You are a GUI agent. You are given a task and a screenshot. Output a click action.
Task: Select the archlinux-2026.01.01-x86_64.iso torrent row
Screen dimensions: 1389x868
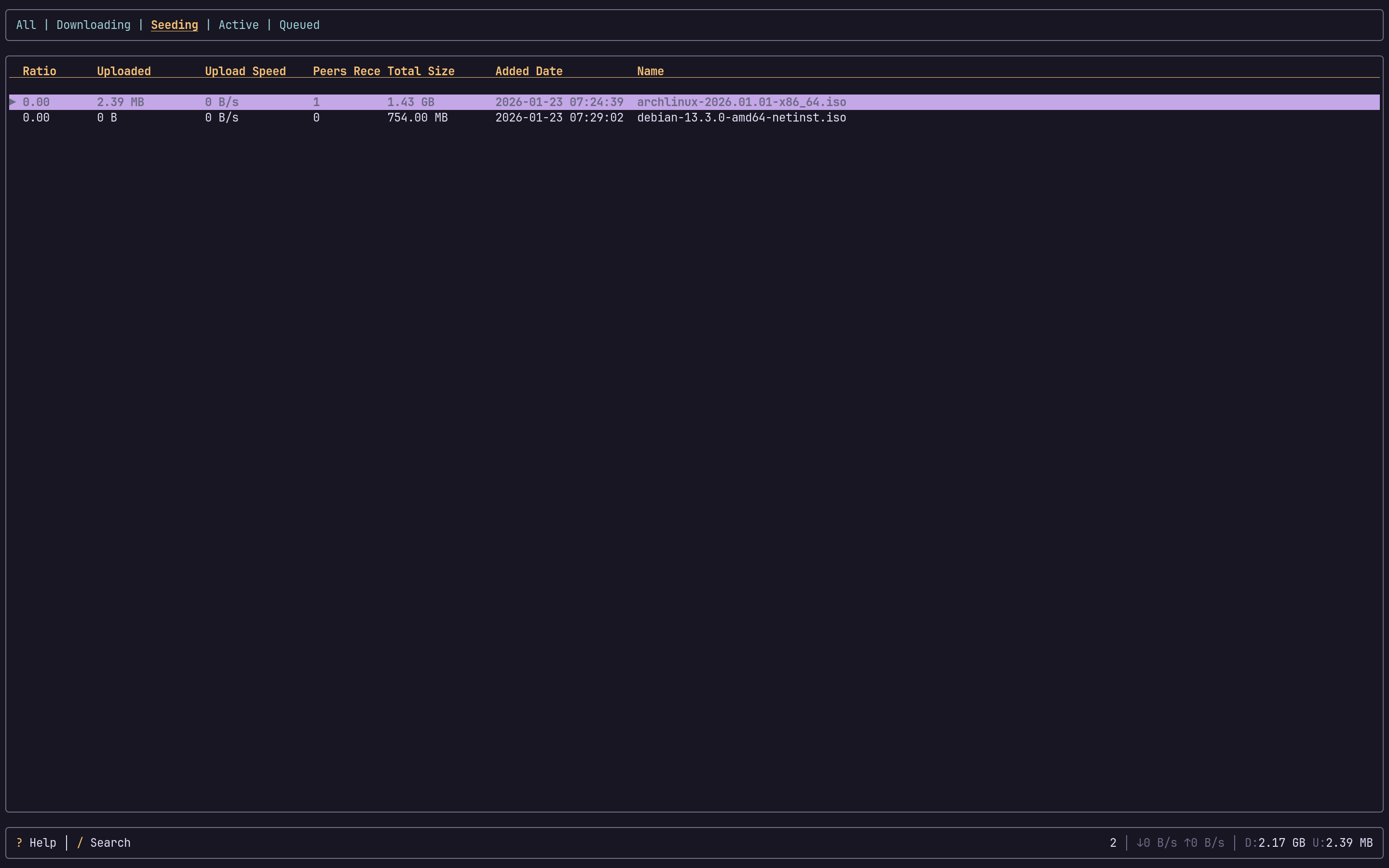point(741,102)
